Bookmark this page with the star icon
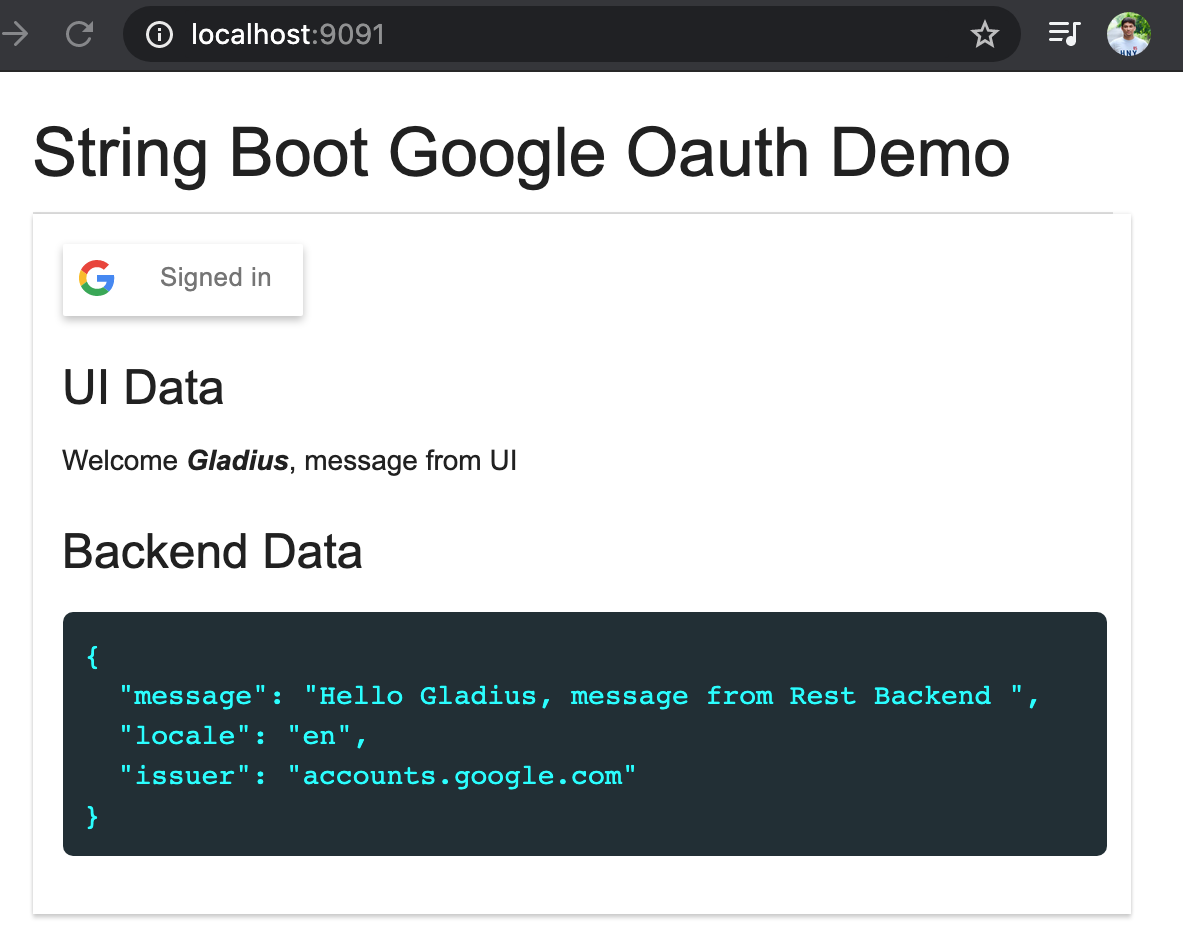This screenshot has width=1183, height=936. (x=985, y=34)
